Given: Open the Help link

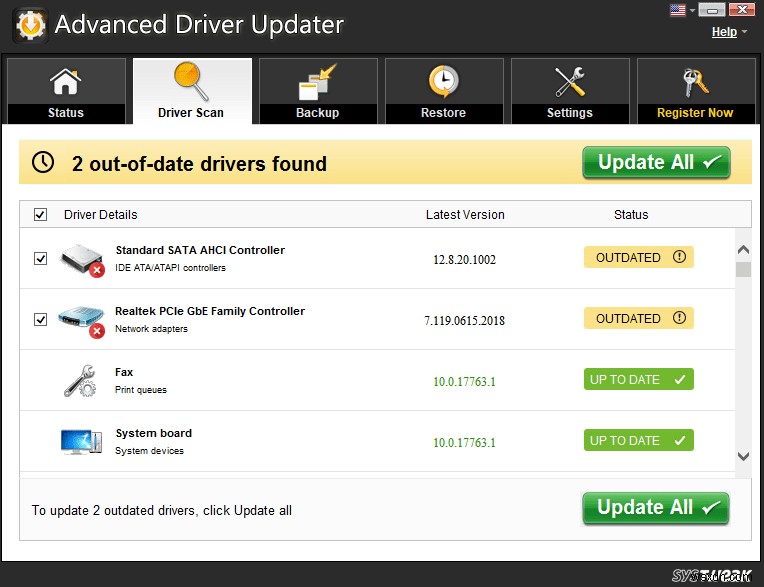Looking at the screenshot, I should point(724,32).
